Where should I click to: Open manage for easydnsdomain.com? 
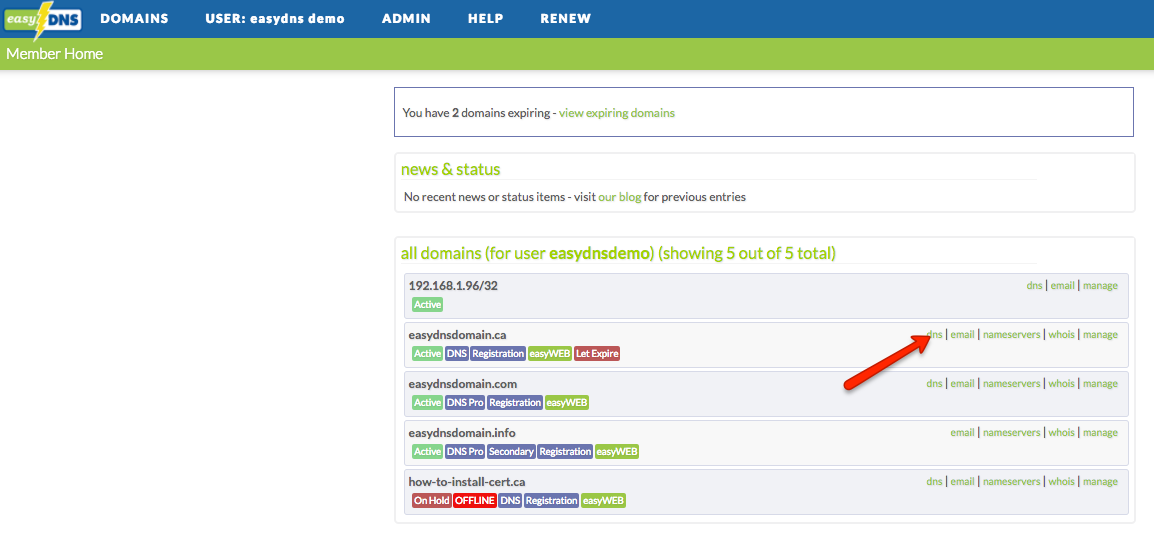tap(1100, 384)
